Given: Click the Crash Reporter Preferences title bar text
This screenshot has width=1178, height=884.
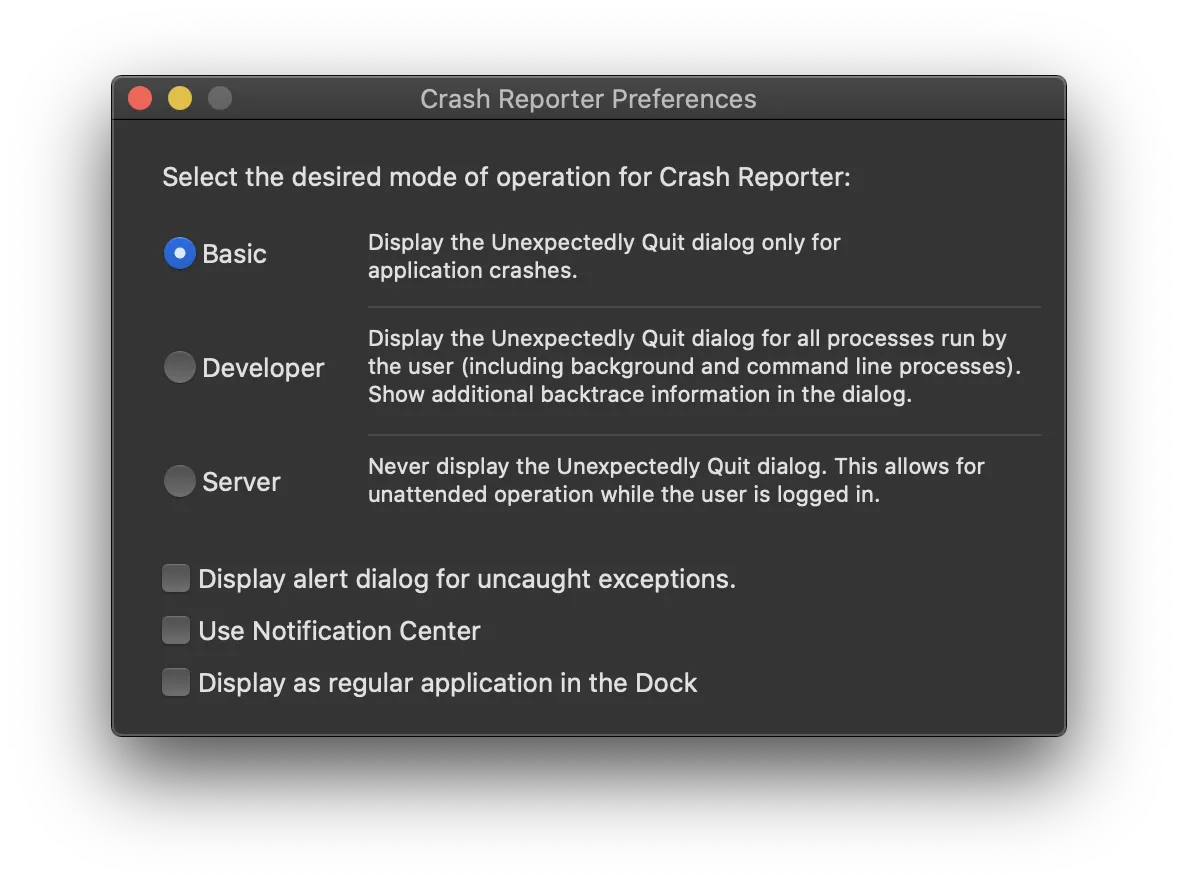Looking at the screenshot, I should 588,99.
